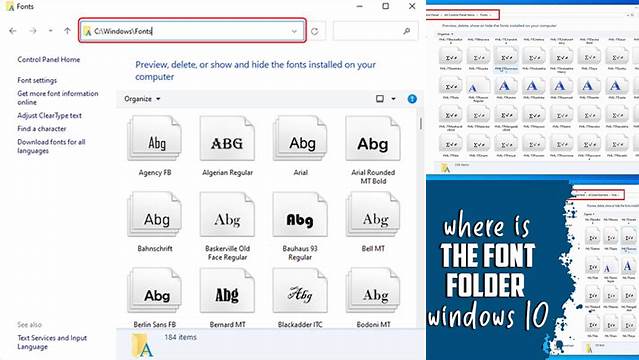Image resolution: width=639 pixels, height=360 pixels.
Task: Select the Bodoni MT font icon
Action: (373, 290)
